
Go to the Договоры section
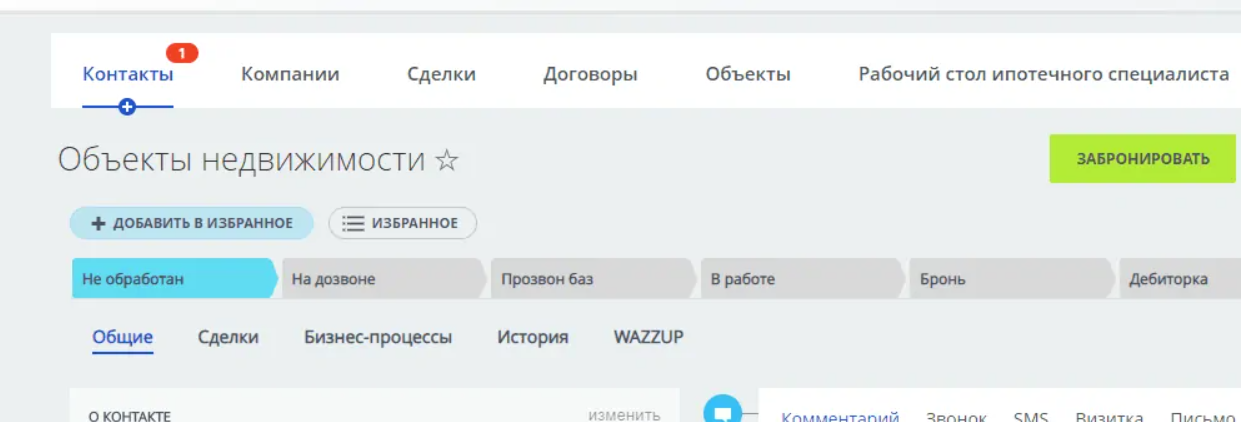tap(590, 74)
